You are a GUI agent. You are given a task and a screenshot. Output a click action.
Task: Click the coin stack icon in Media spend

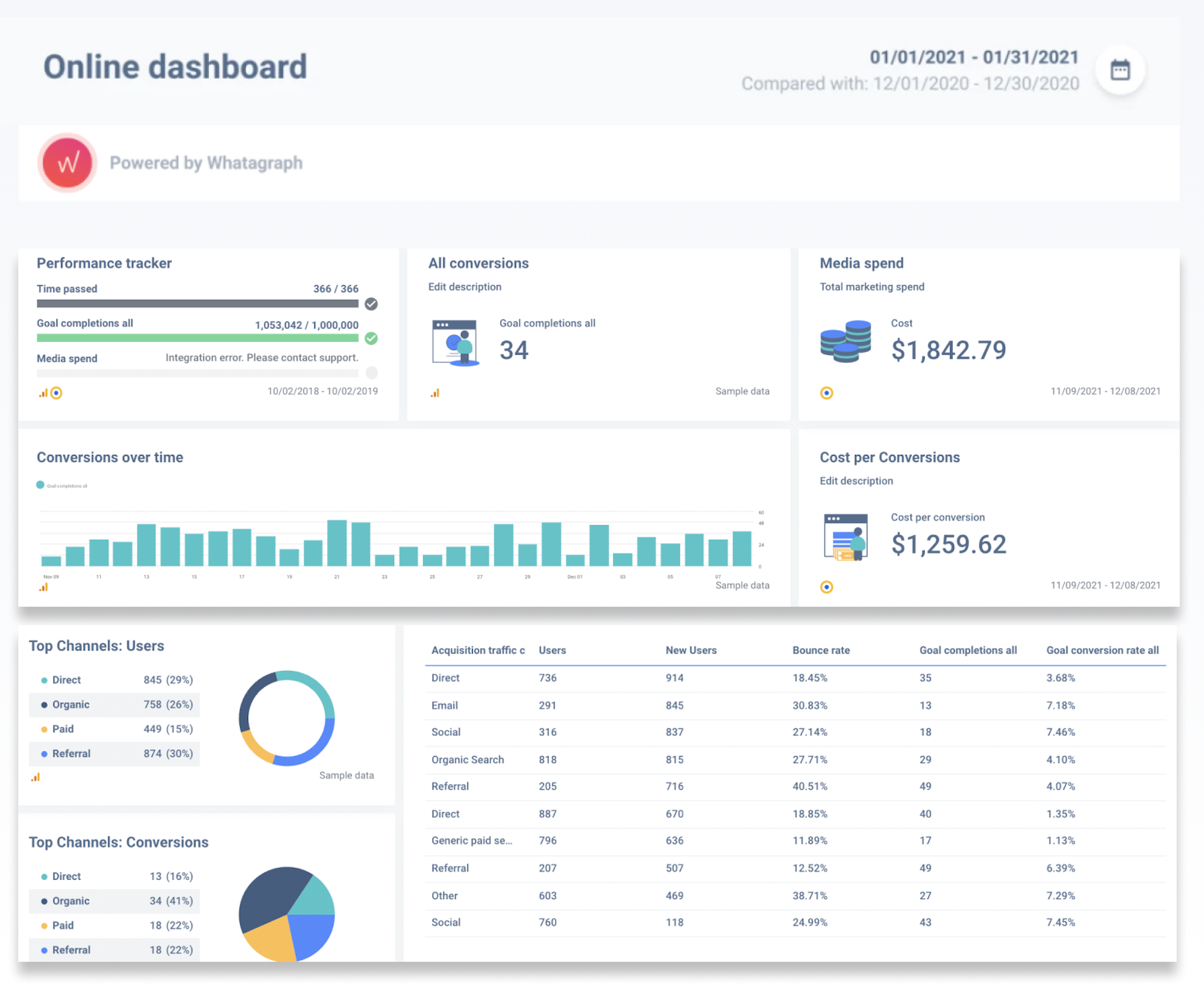(845, 341)
